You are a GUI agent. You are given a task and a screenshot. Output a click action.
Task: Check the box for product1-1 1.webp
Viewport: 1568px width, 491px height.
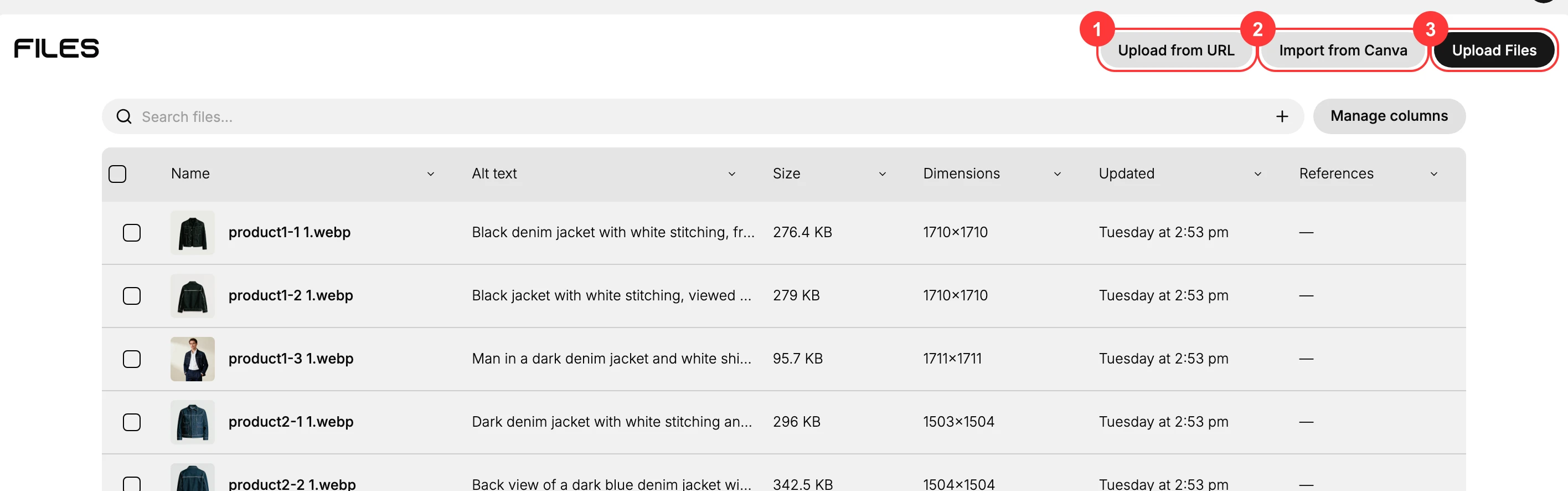(x=131, y=233)
